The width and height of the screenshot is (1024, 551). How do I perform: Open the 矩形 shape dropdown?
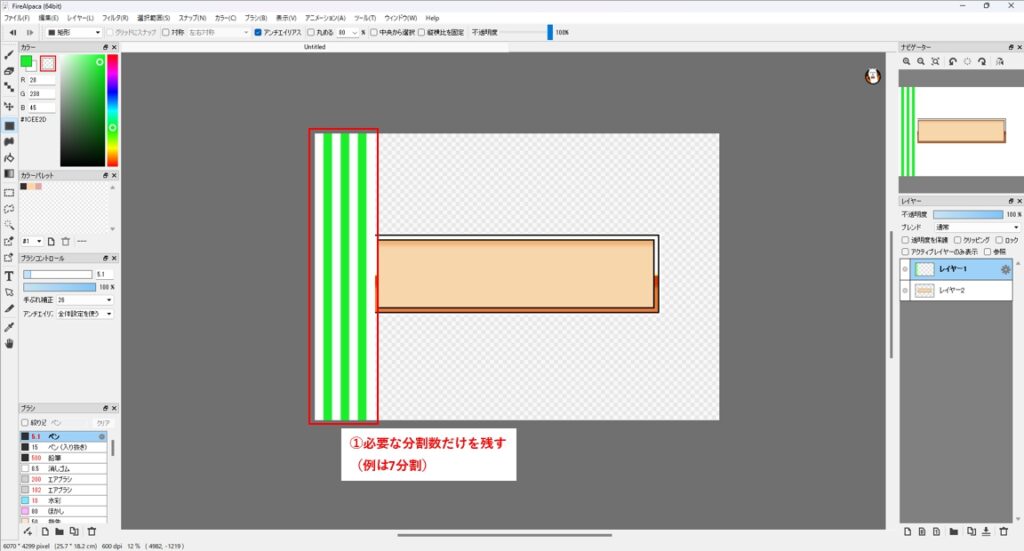click(x=75, y=32)
